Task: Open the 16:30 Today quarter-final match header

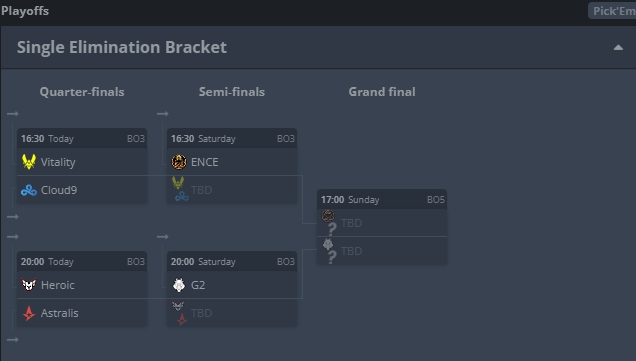Action: (x=82, y=139)
